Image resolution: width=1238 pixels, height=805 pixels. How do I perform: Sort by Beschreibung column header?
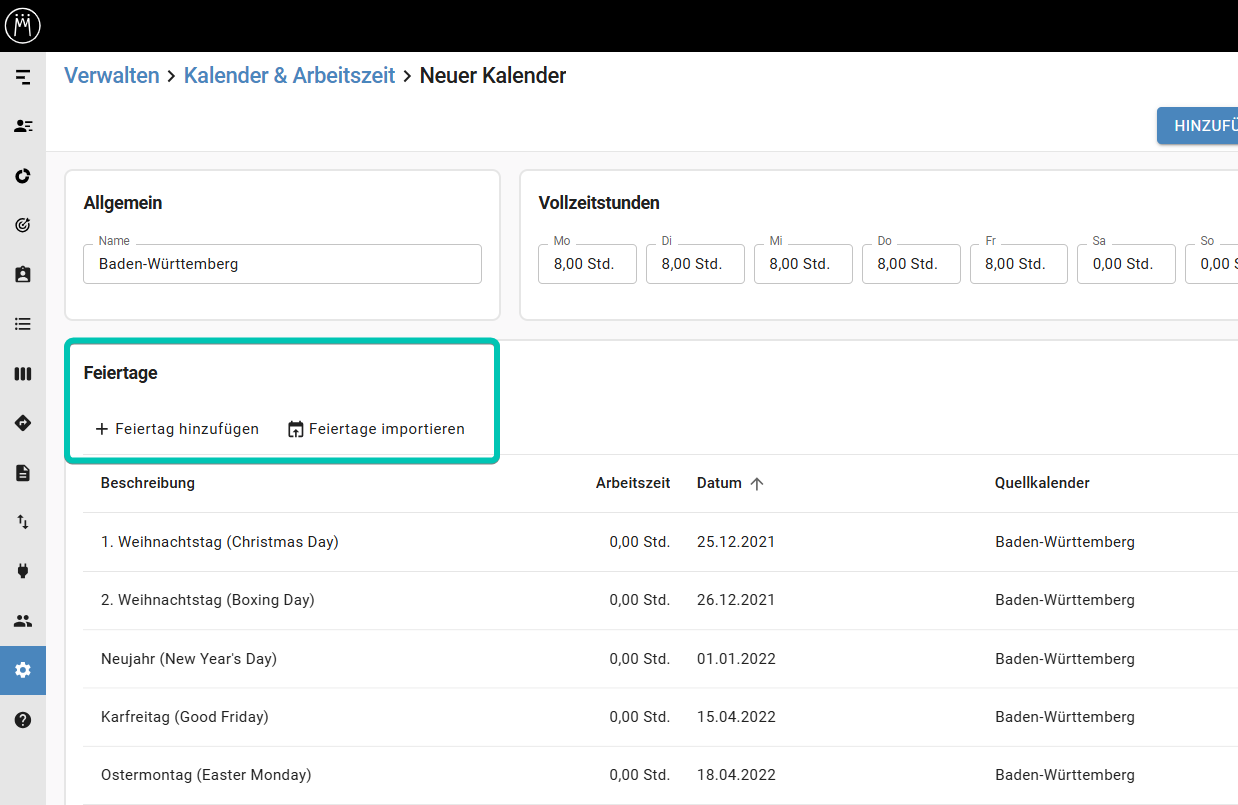148,483
